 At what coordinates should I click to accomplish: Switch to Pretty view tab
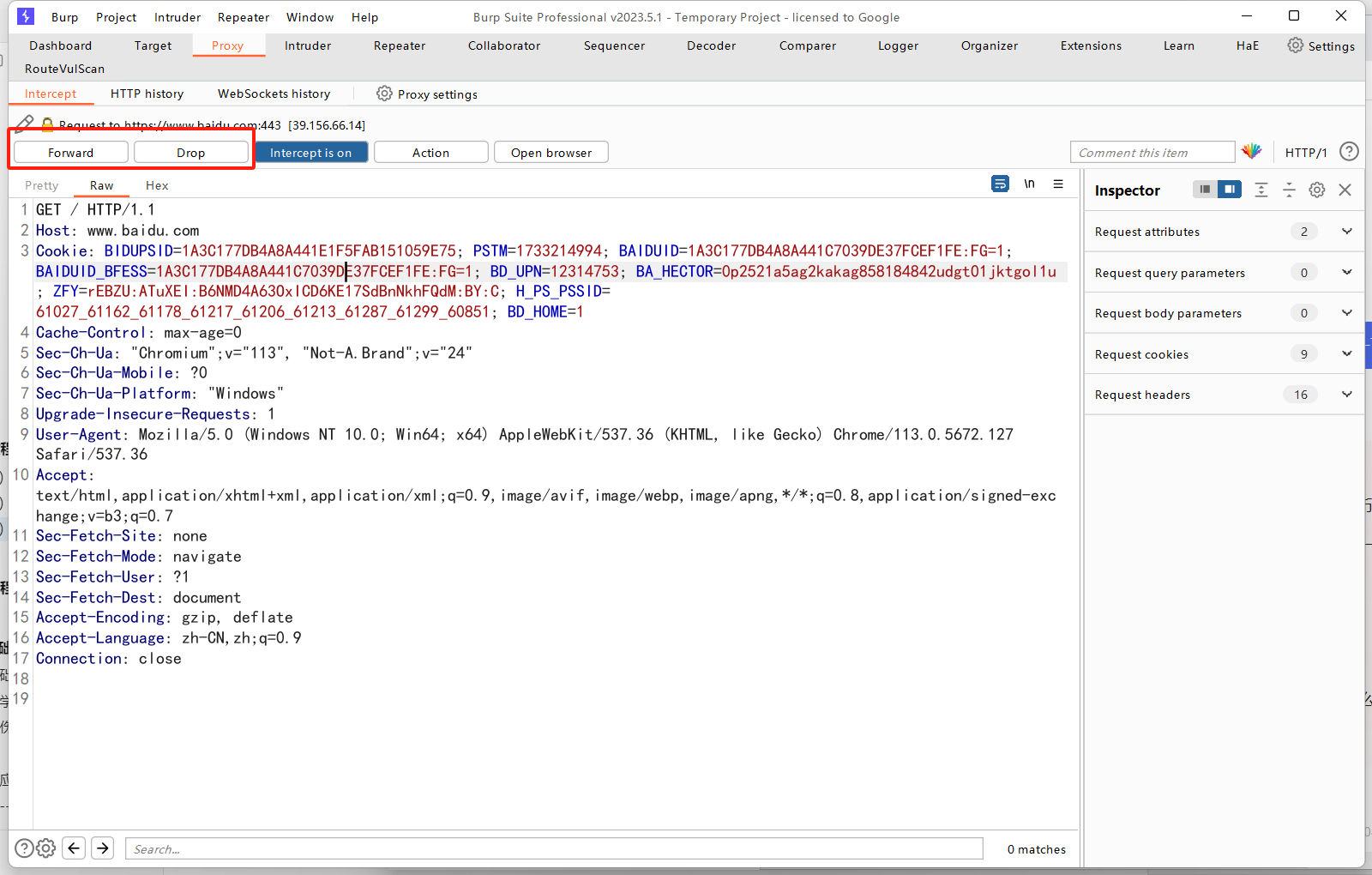[x=42, y=185]
